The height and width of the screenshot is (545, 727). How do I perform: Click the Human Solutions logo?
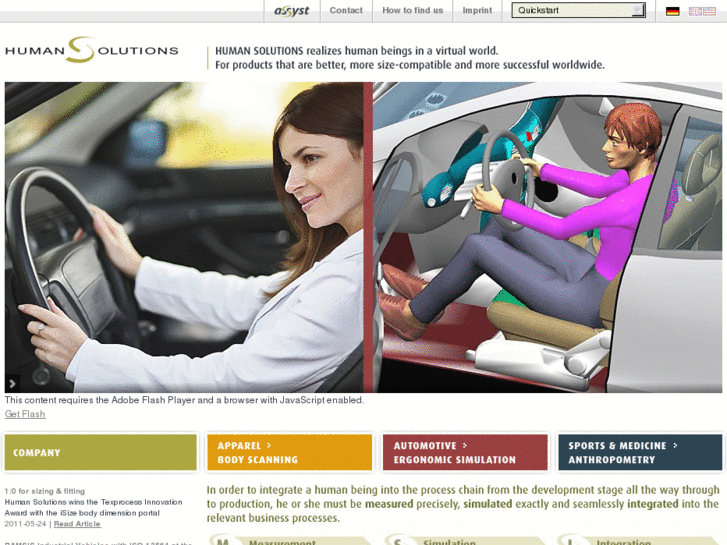pos(91,50)
